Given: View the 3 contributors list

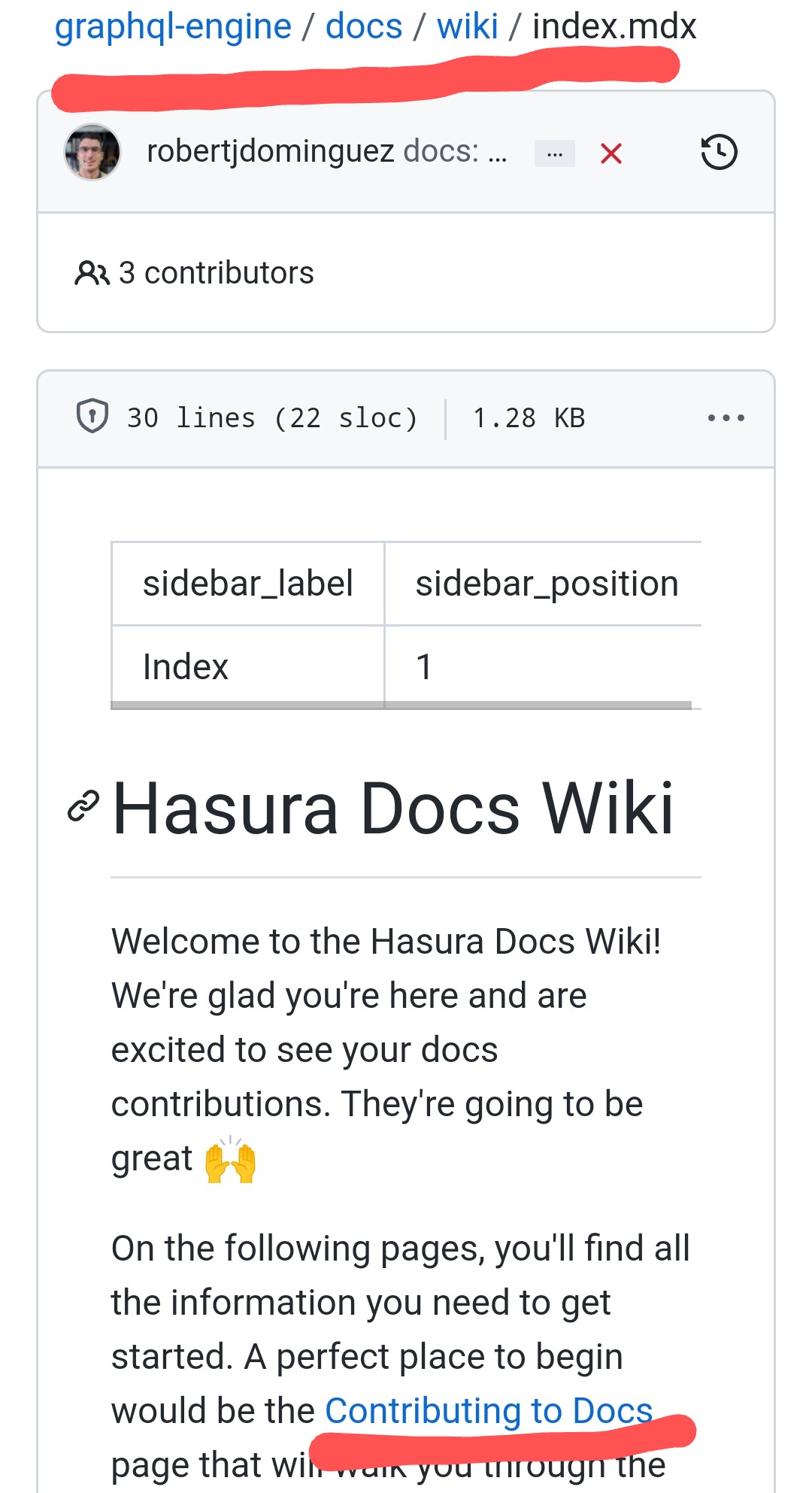Looking at the screenshot, I should coord(216,273).
